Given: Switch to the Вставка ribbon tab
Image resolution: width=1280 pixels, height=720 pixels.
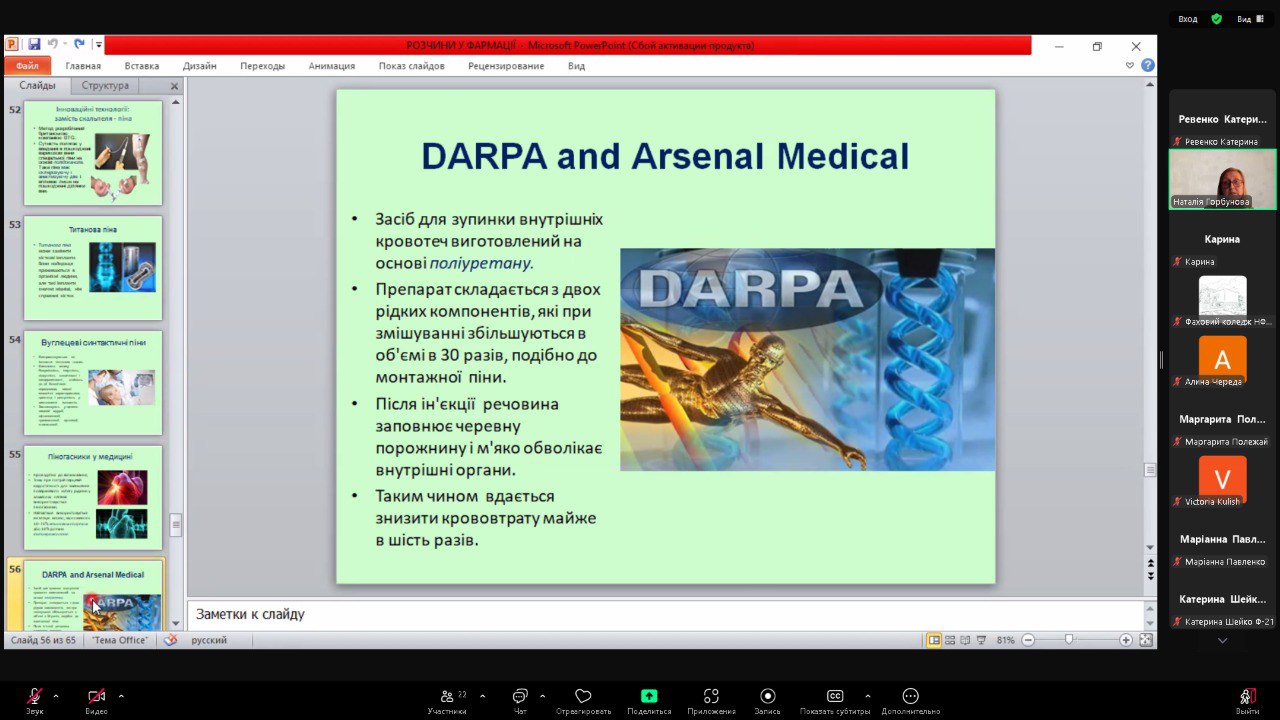Looking at the screenshot, I should click(x=142, y=66).
